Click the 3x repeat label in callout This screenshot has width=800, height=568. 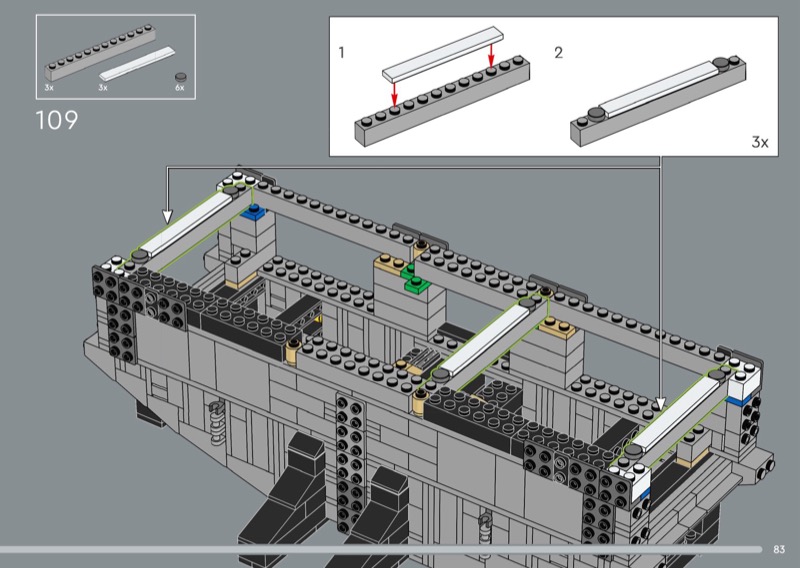[760, 143]
